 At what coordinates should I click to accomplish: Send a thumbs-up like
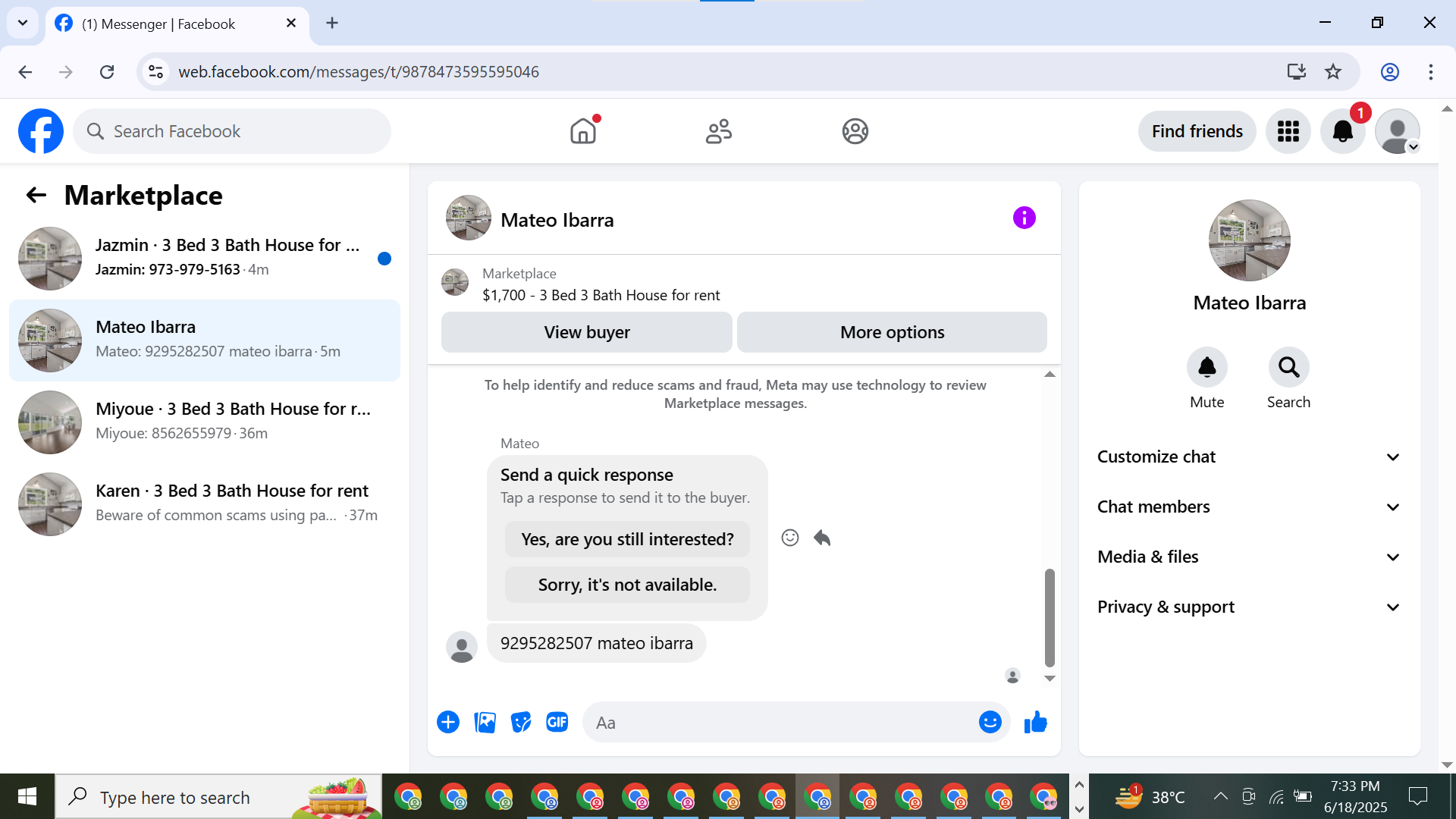[1035, 722]
